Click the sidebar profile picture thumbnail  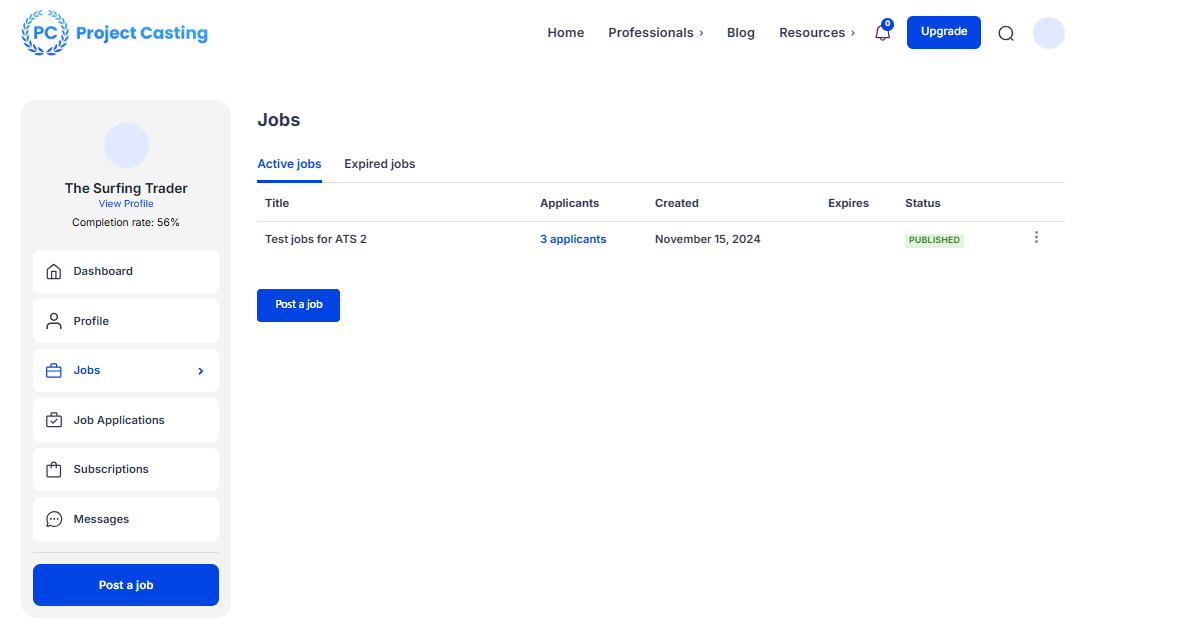pos(126,146)
